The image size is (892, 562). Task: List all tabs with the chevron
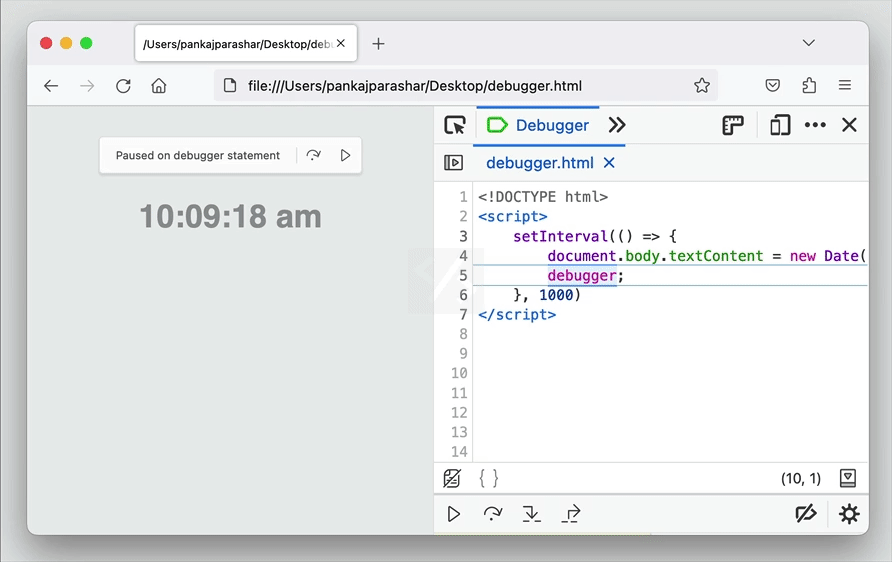pyautogui.click(x=808, y=43)
